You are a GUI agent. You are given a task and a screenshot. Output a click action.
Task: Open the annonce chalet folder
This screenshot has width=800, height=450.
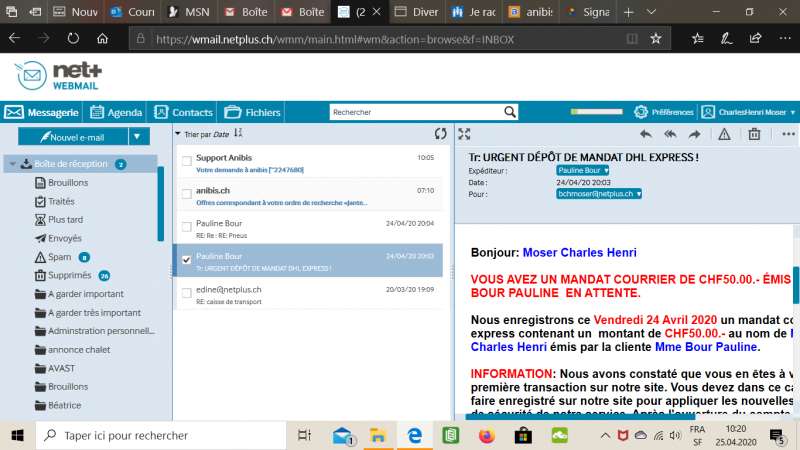pyautogui.click(x=72, y=349)
